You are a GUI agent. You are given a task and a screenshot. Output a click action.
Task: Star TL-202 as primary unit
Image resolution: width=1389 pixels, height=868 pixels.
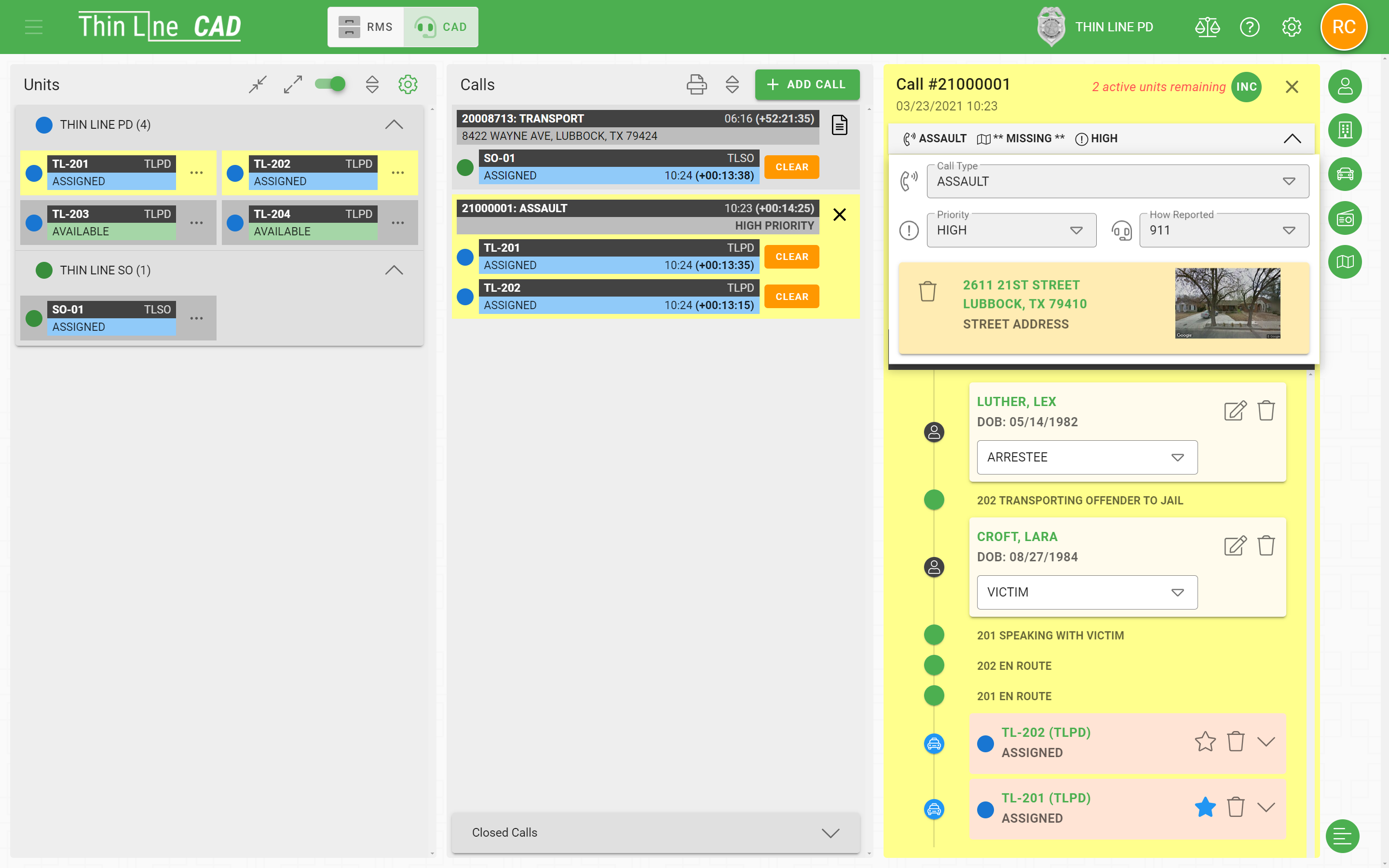coord(1205,741)
